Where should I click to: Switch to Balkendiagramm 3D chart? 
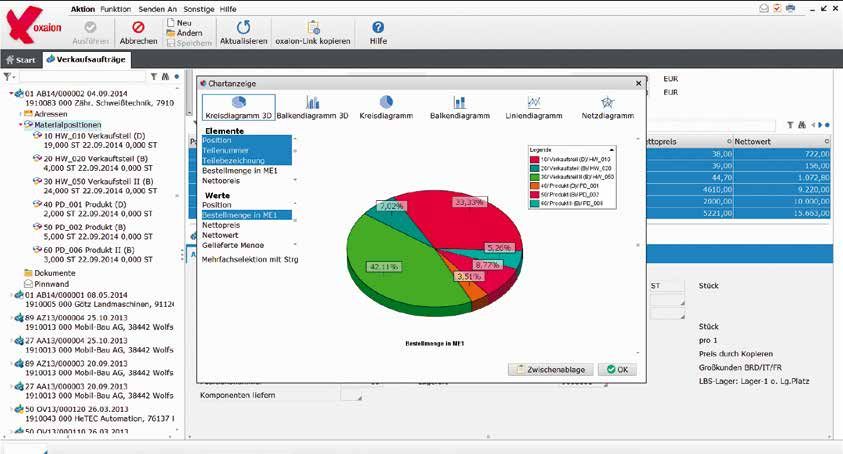[x=312, y=108]
